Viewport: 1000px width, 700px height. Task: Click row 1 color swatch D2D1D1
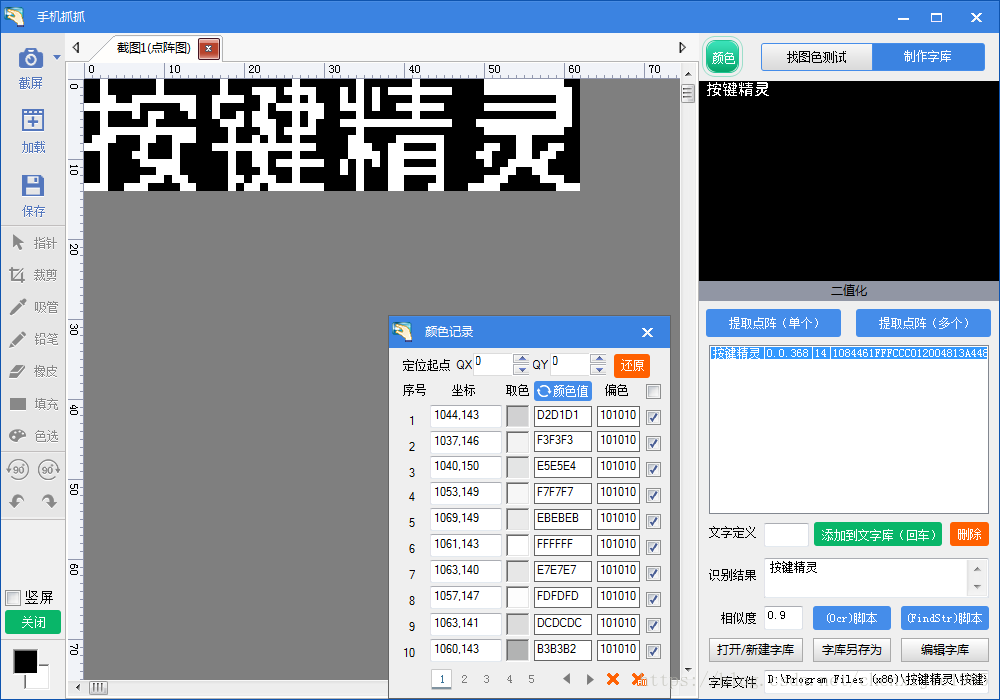(517, 416)
